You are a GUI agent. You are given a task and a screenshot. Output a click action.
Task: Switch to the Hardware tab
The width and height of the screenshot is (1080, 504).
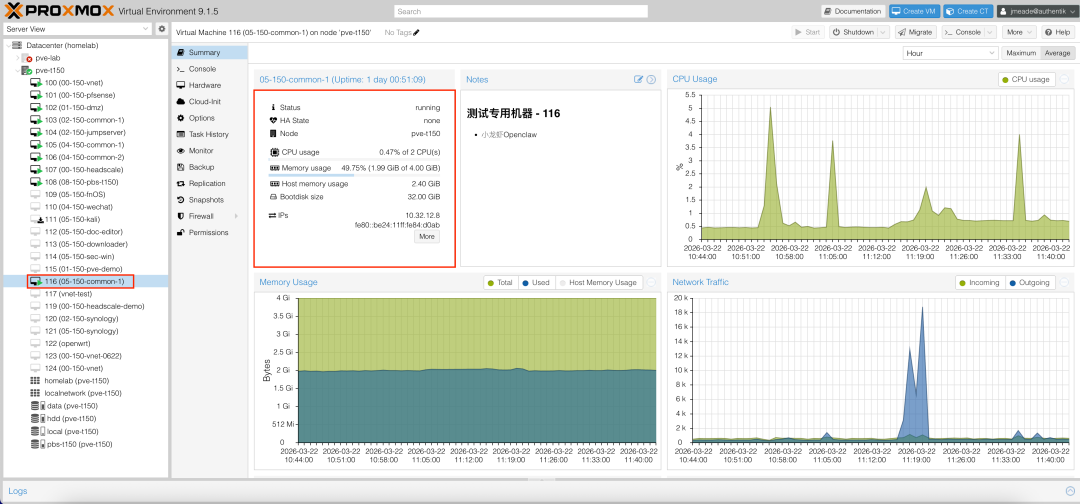point(204,85)
